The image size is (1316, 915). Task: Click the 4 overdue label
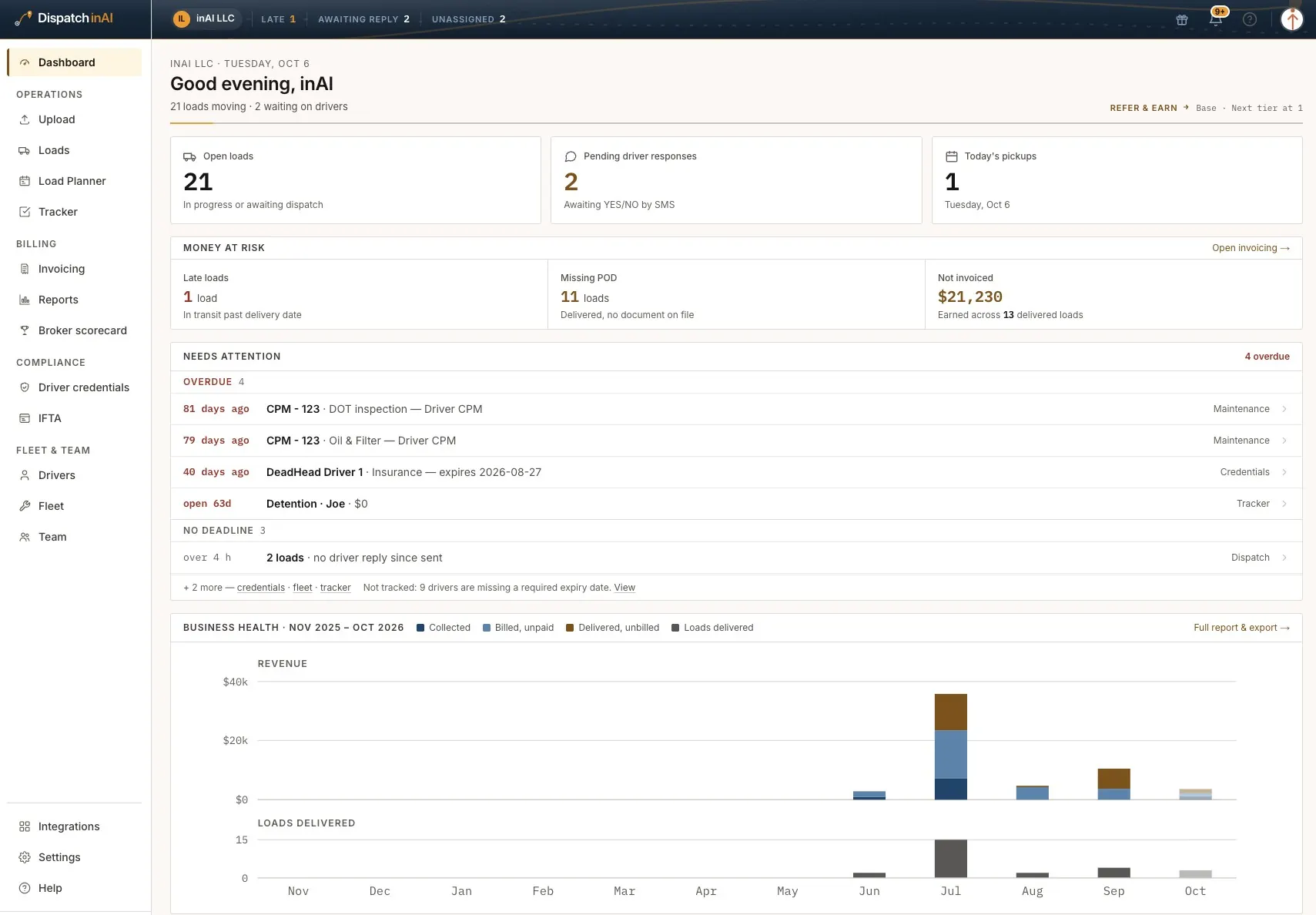click(1267, 357)
